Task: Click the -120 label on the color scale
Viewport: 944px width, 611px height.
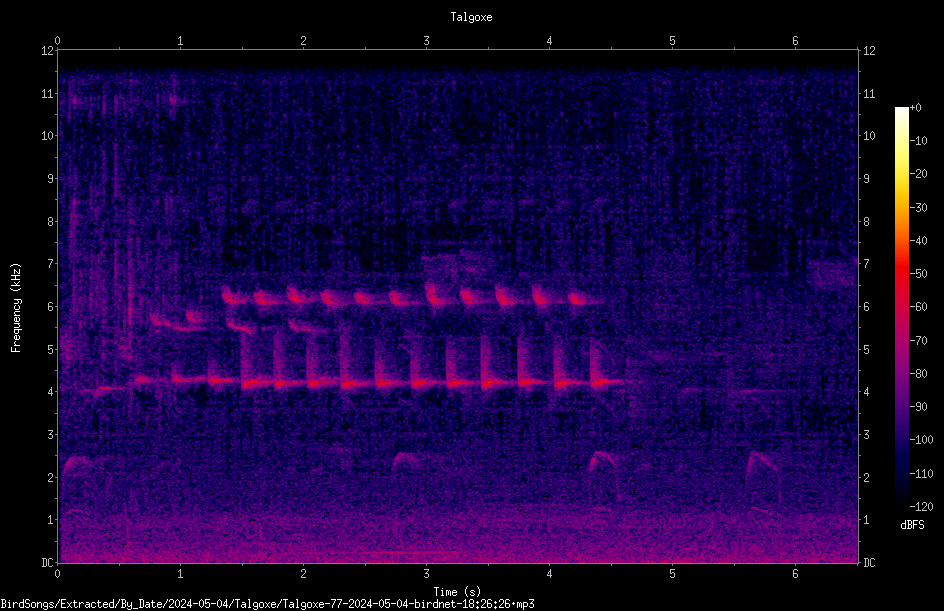Action: (x=921, y=506)
